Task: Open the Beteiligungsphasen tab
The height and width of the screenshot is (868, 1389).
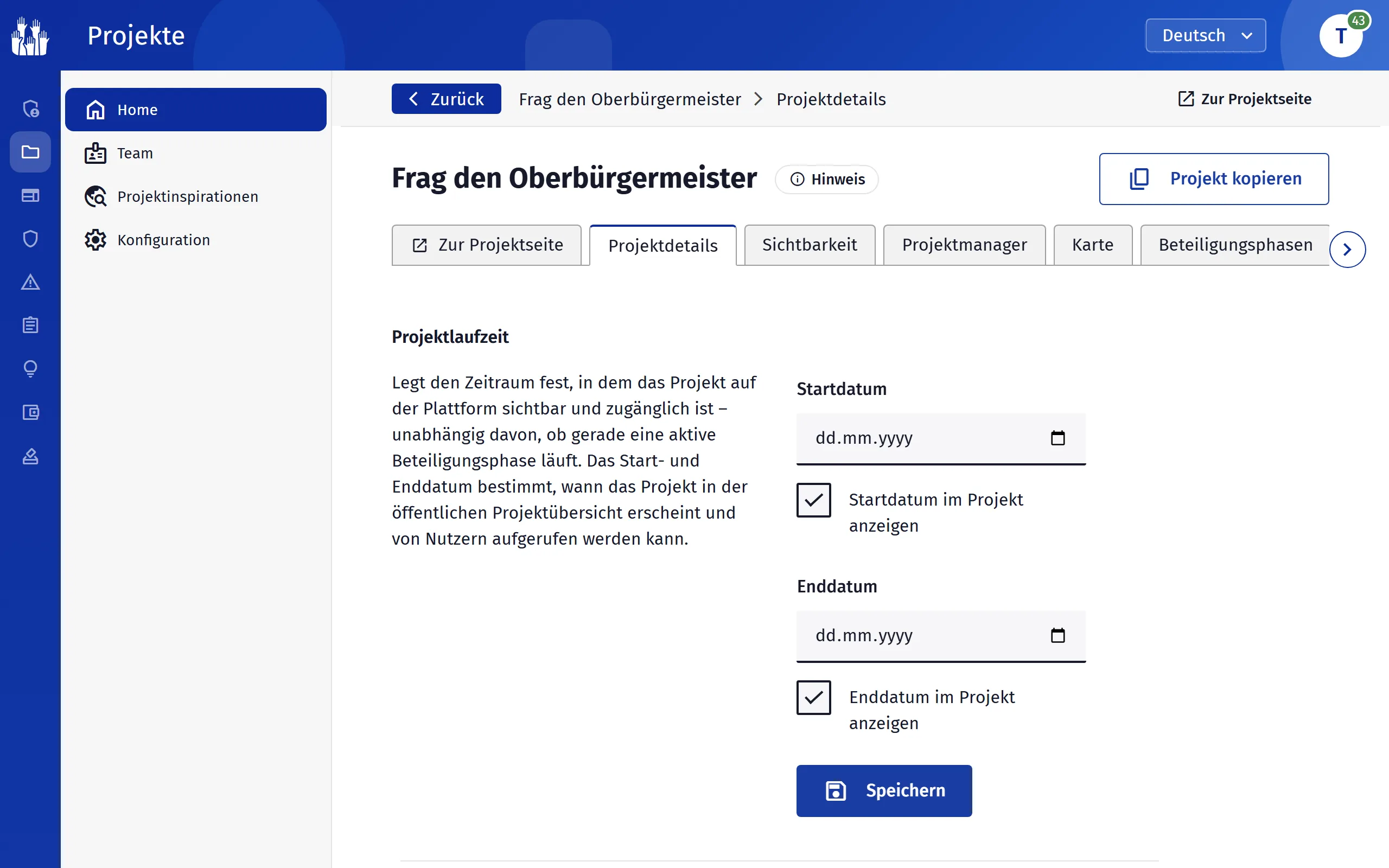Action: click(x=1235, y=245)
